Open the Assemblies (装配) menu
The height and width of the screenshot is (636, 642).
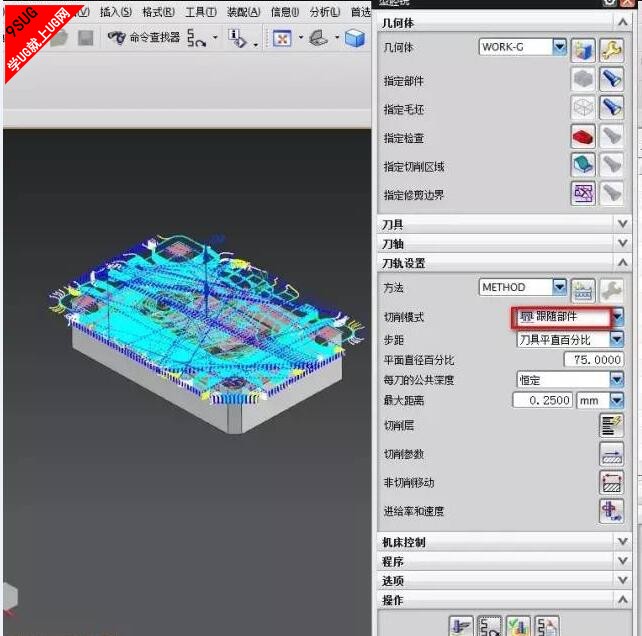(x=243, y=12)
